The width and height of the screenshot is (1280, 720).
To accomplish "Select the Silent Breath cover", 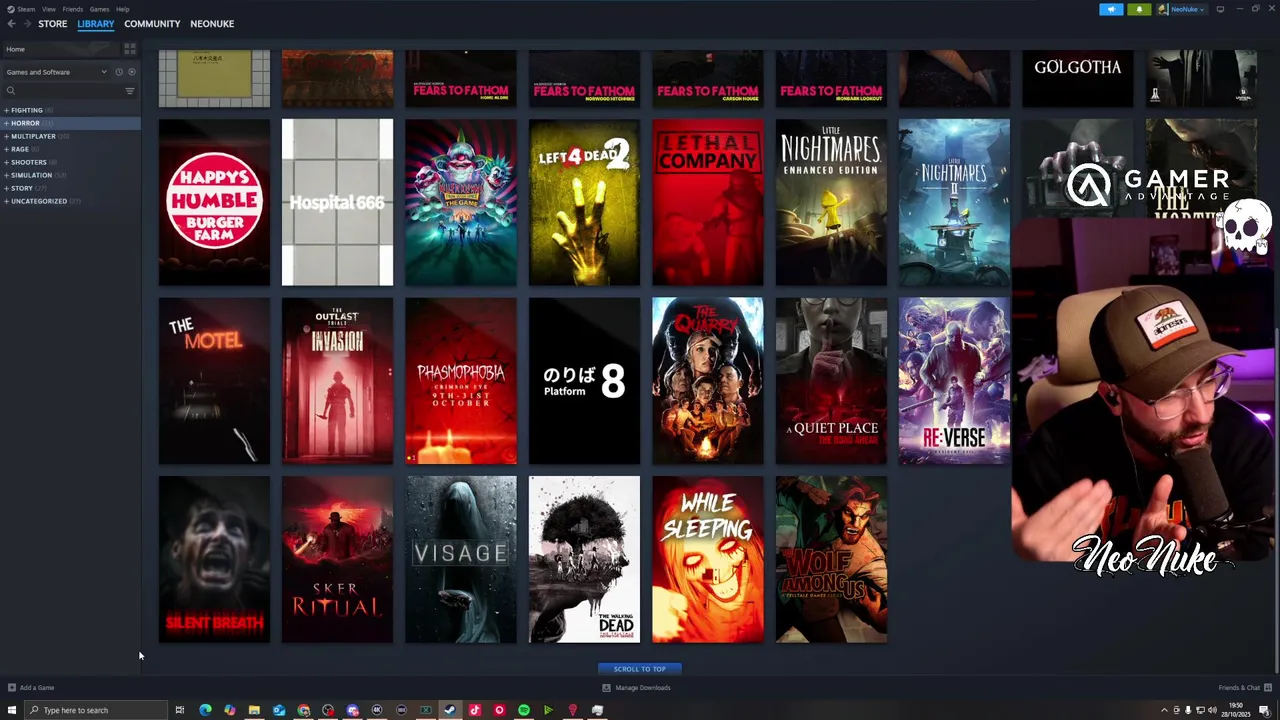I will coord(214,559).
